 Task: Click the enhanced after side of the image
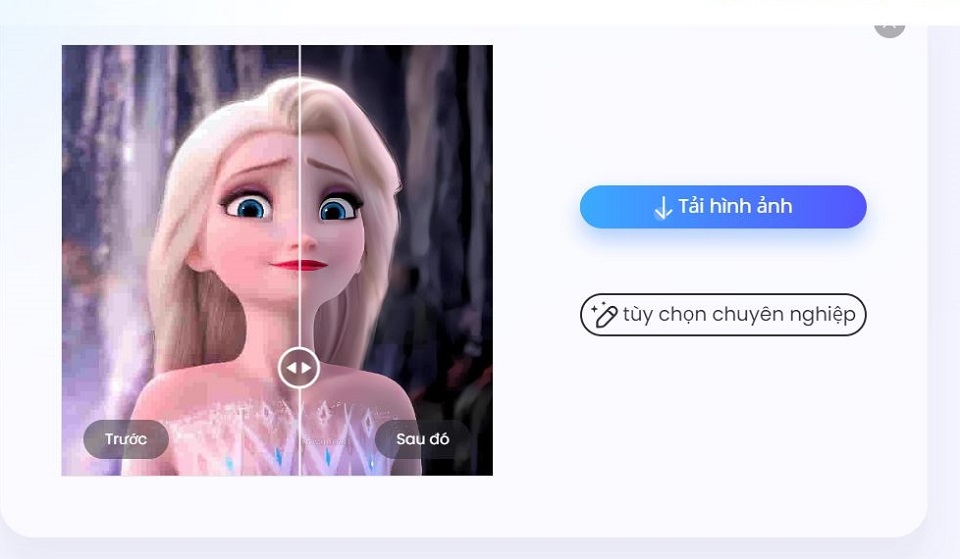397,260
